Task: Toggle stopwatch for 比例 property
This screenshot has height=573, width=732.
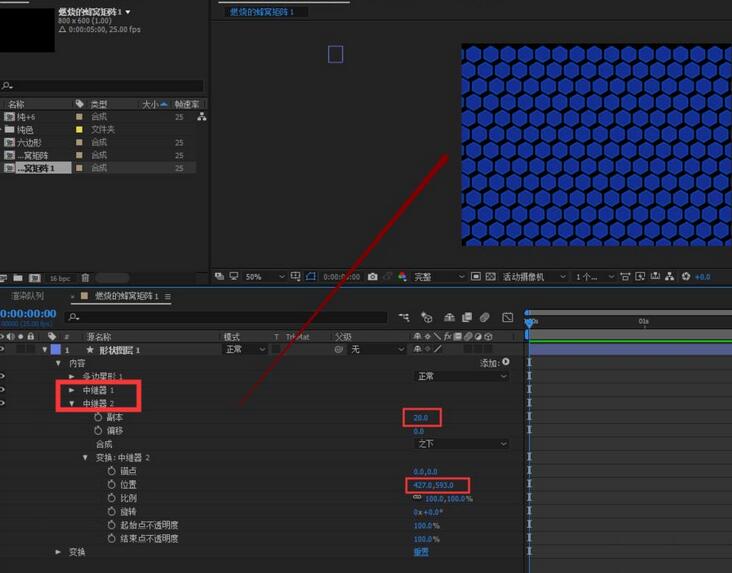Action: (x=111, y=498)
